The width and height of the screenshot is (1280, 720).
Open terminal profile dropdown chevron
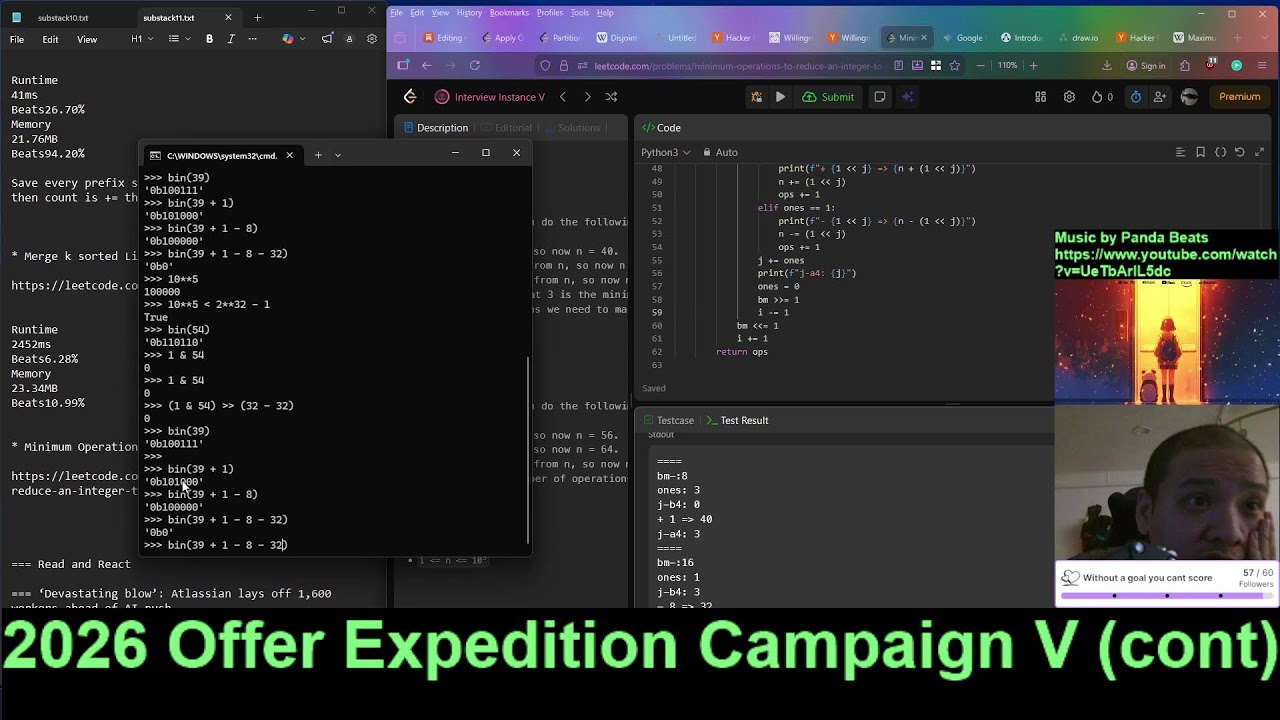[x=337, y=154]
